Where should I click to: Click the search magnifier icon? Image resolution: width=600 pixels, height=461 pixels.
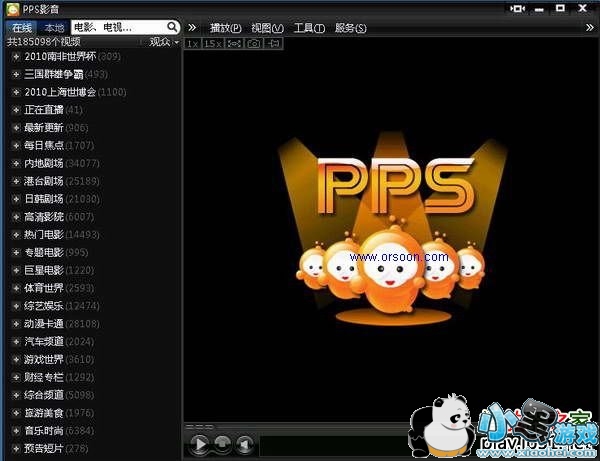click(172, 27)
